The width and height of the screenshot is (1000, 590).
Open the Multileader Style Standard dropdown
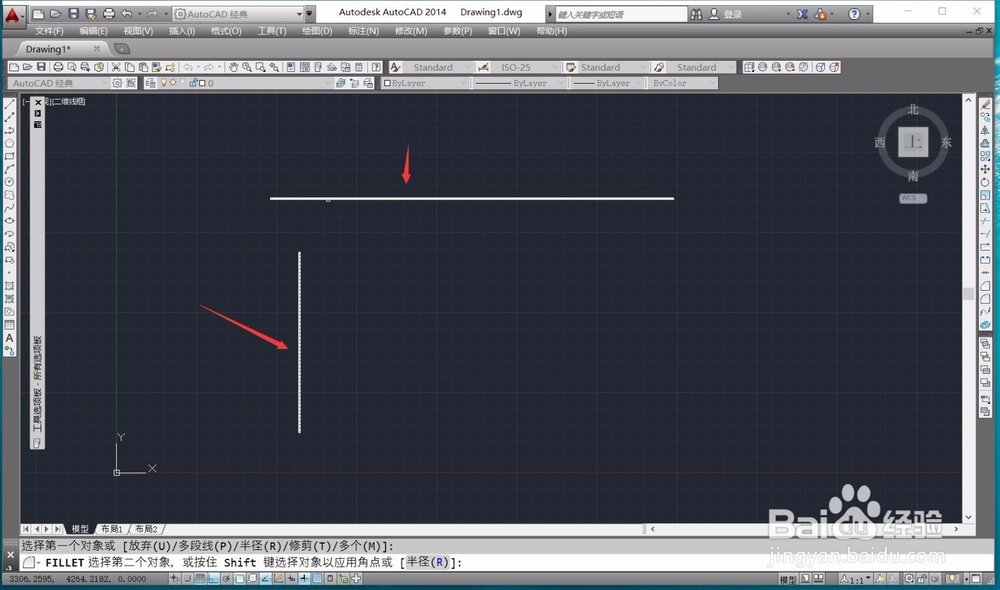point(701,67)
